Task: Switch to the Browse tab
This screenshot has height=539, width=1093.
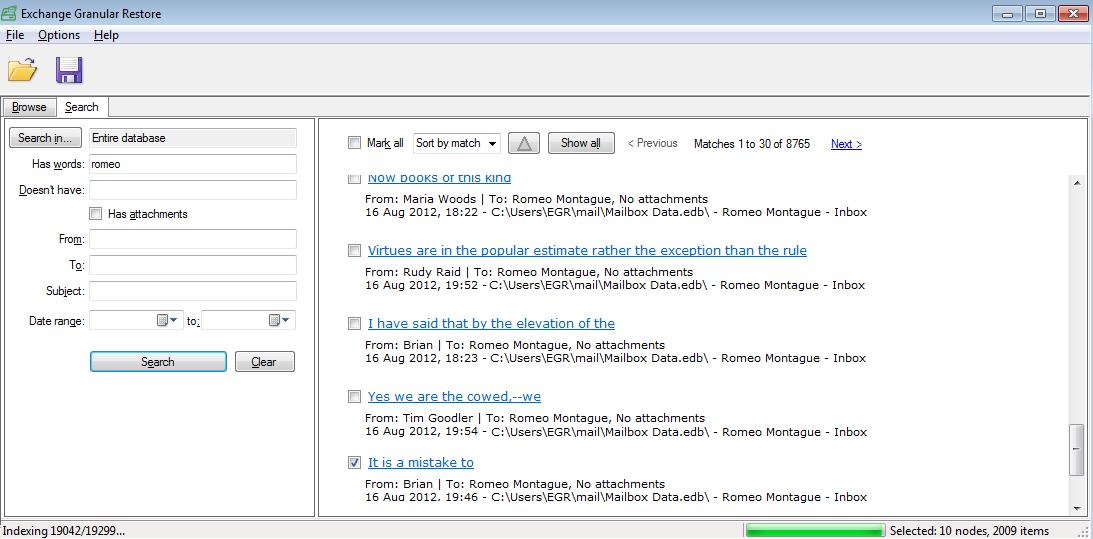Action: click(29, 107)
